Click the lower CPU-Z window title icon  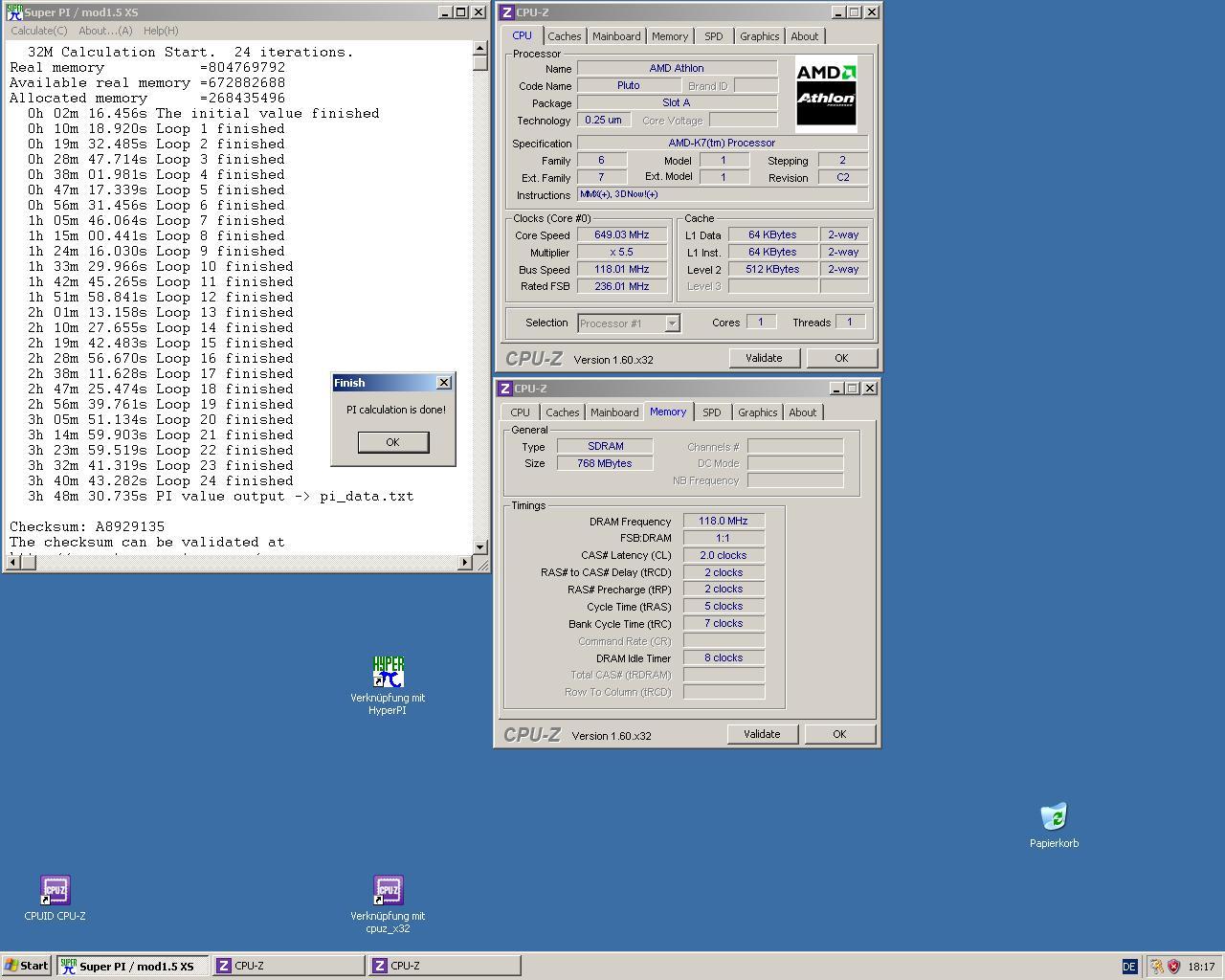click(505, 389)
